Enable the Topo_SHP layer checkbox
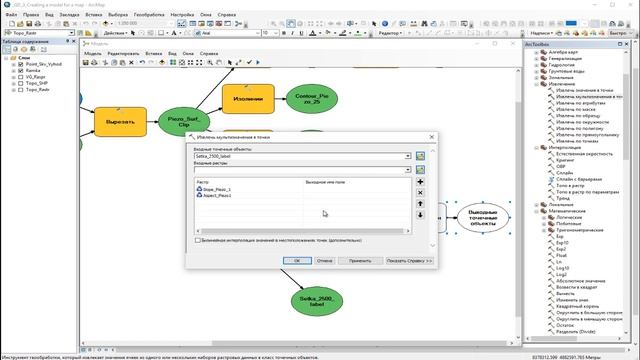Image resolution: width=640 pixels, height=360 pixels. tap(20, 83)
